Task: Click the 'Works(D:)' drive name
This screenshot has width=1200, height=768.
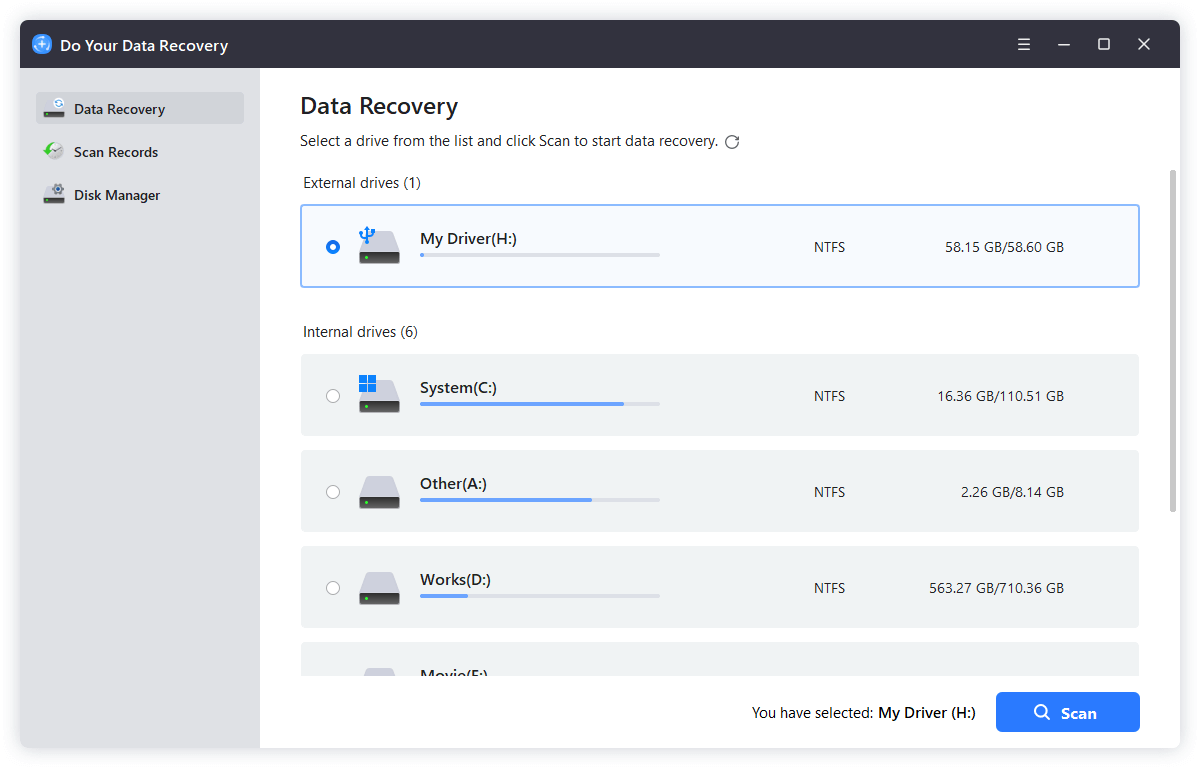Action: tap(455, 579)
